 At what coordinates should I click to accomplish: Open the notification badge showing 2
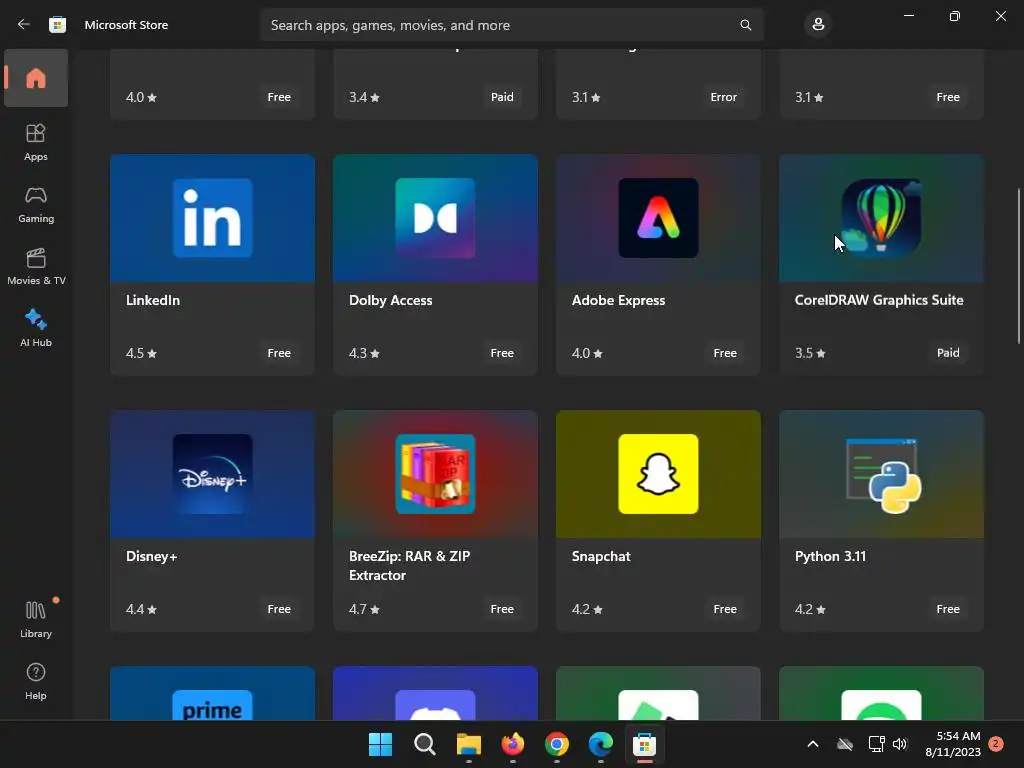point(996,743)
